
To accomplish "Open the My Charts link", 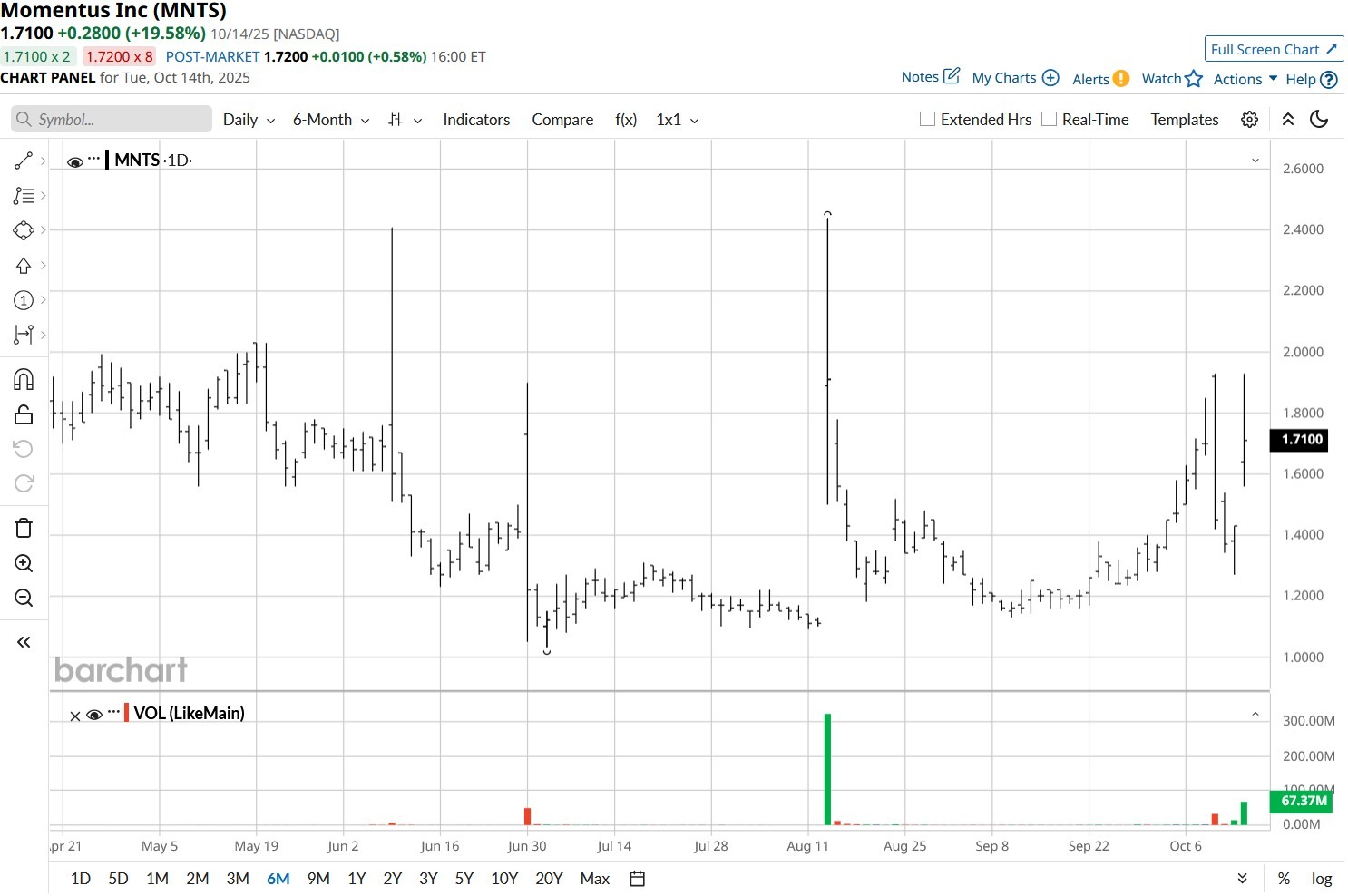I will click(x=1003, y=78).
